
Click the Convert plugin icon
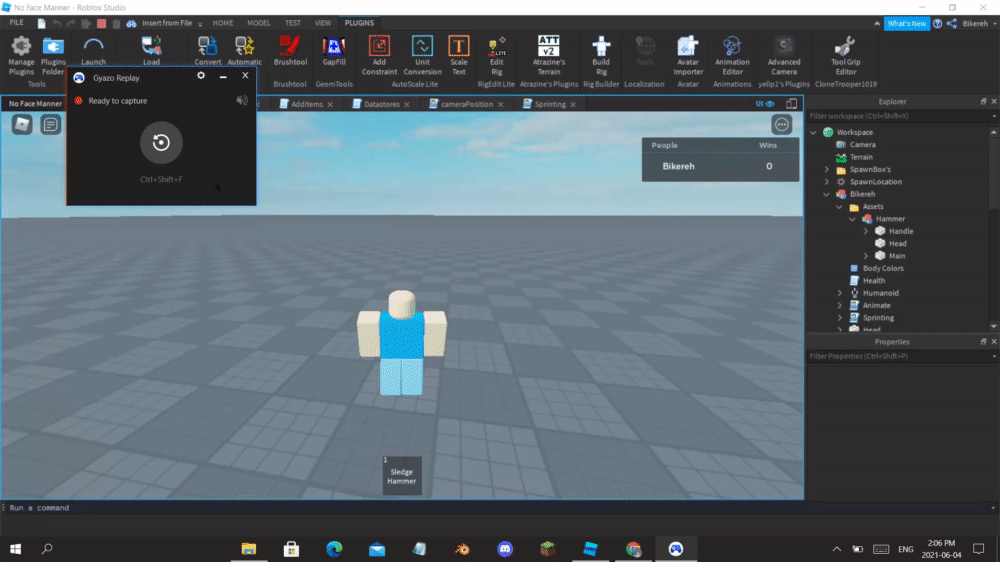pyautogui.click(x=207, y=51)
